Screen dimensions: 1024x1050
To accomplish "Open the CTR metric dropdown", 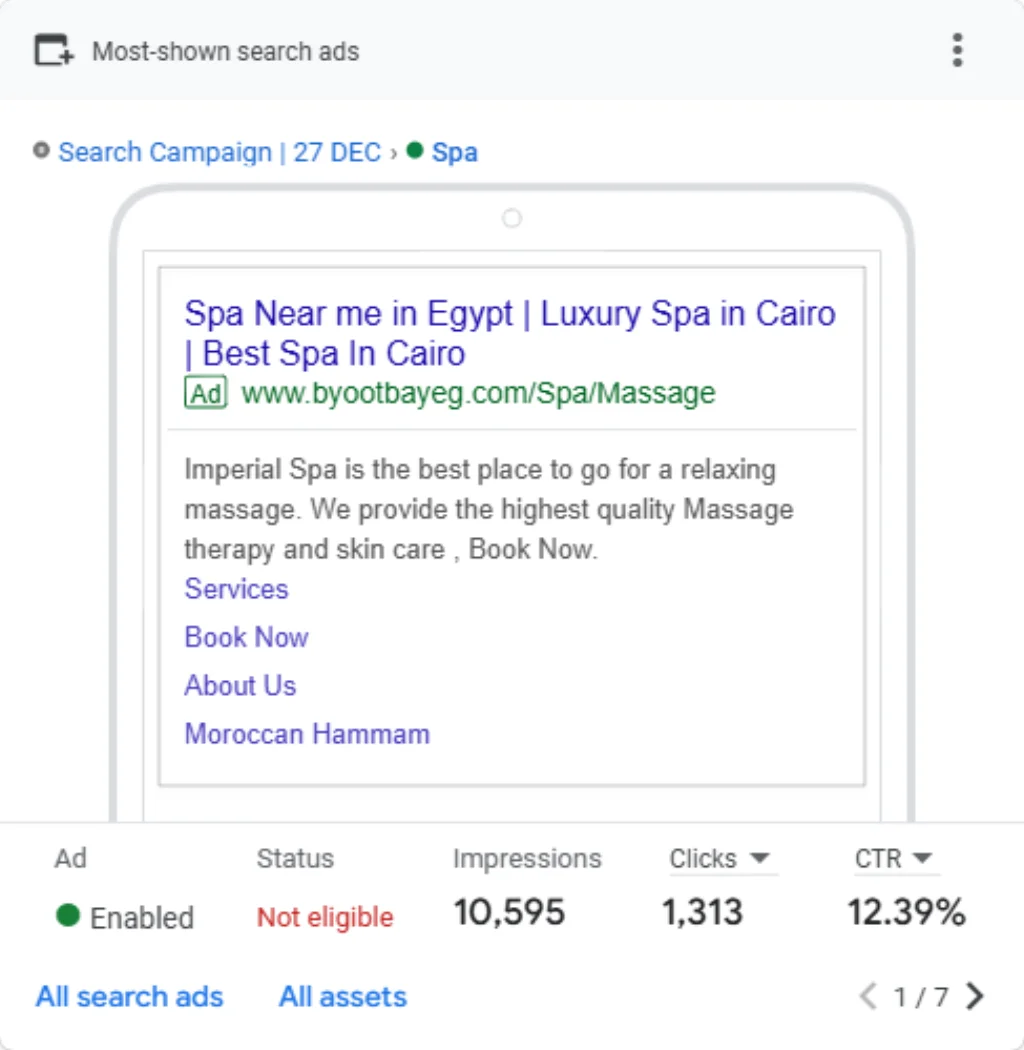I will point(893,858).
